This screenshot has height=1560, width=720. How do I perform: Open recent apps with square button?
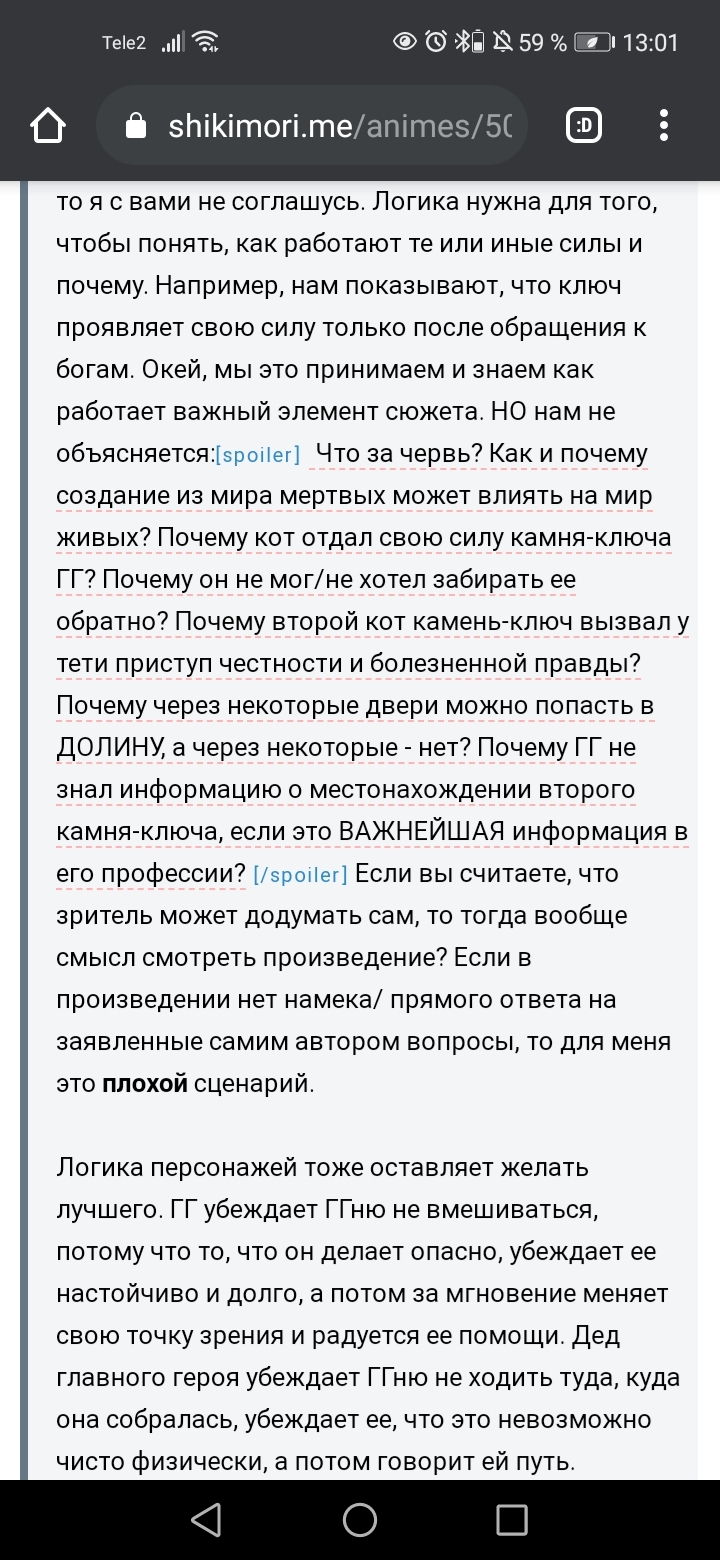(x=512, y=1520)
